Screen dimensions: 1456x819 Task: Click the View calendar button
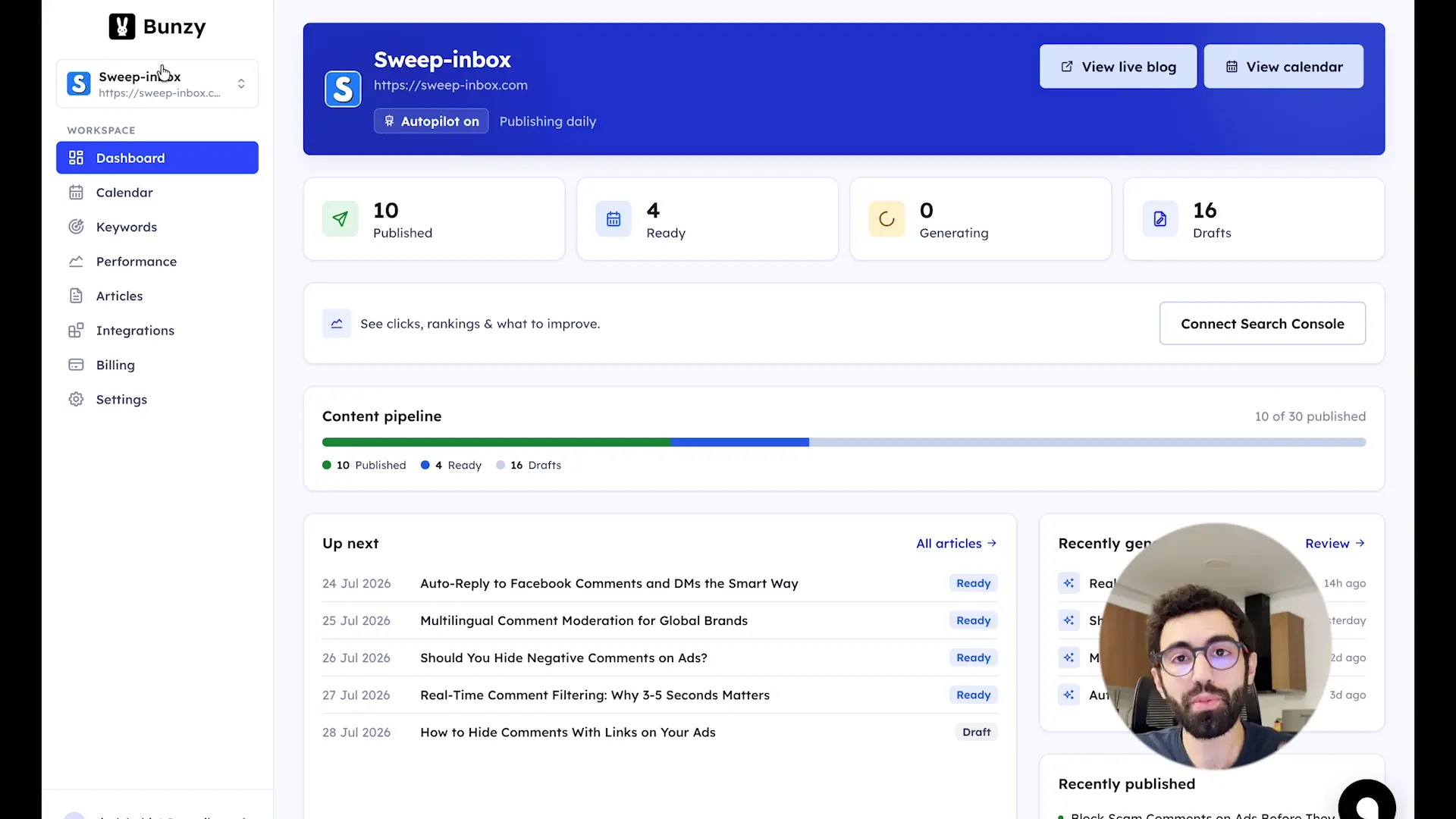(1283, 67)
